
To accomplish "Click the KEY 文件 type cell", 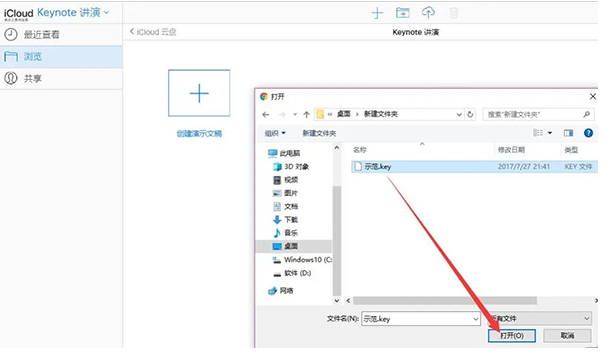I will click(578, 167).
